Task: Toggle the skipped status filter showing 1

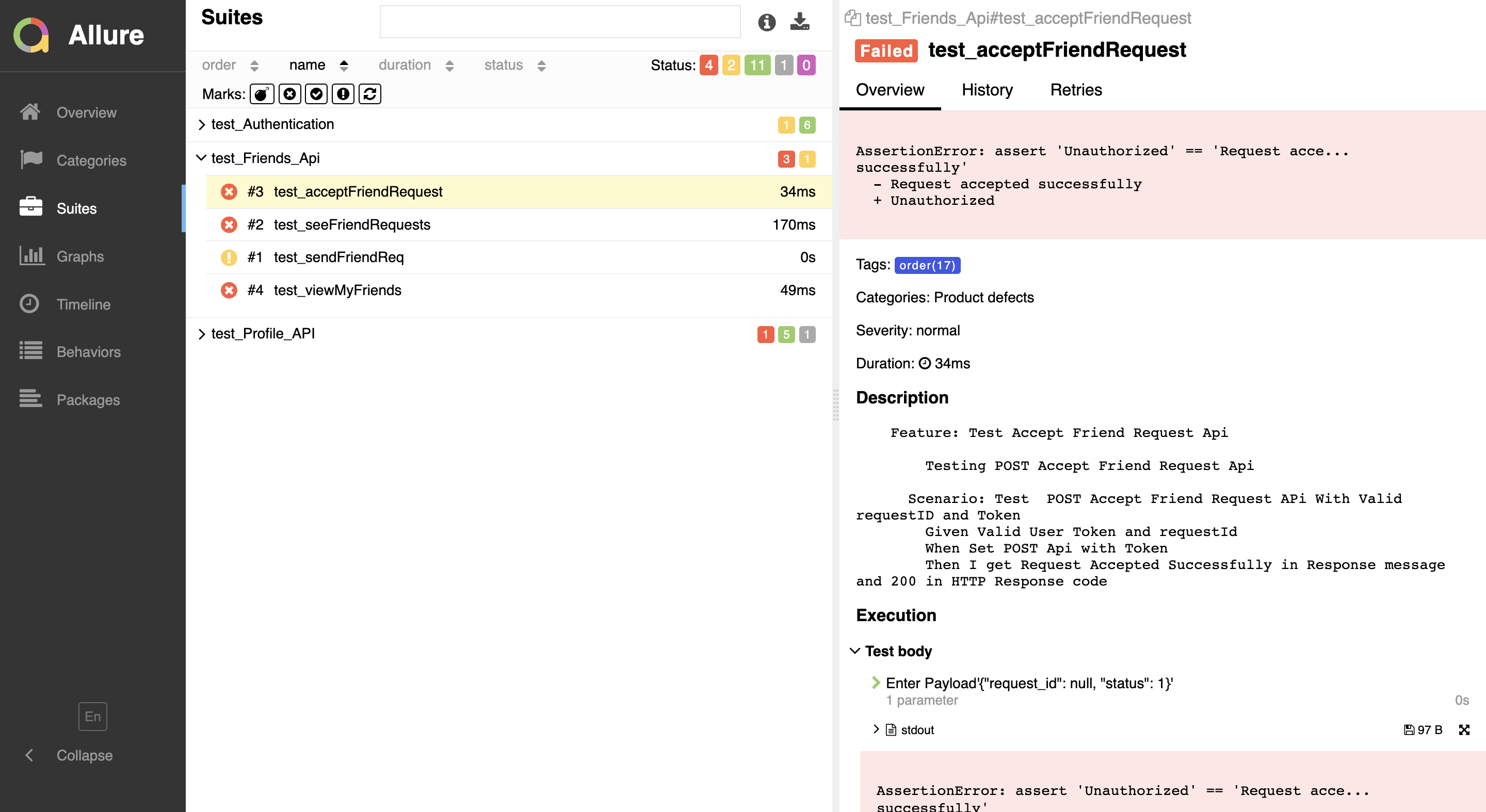Action: (784, 65)
